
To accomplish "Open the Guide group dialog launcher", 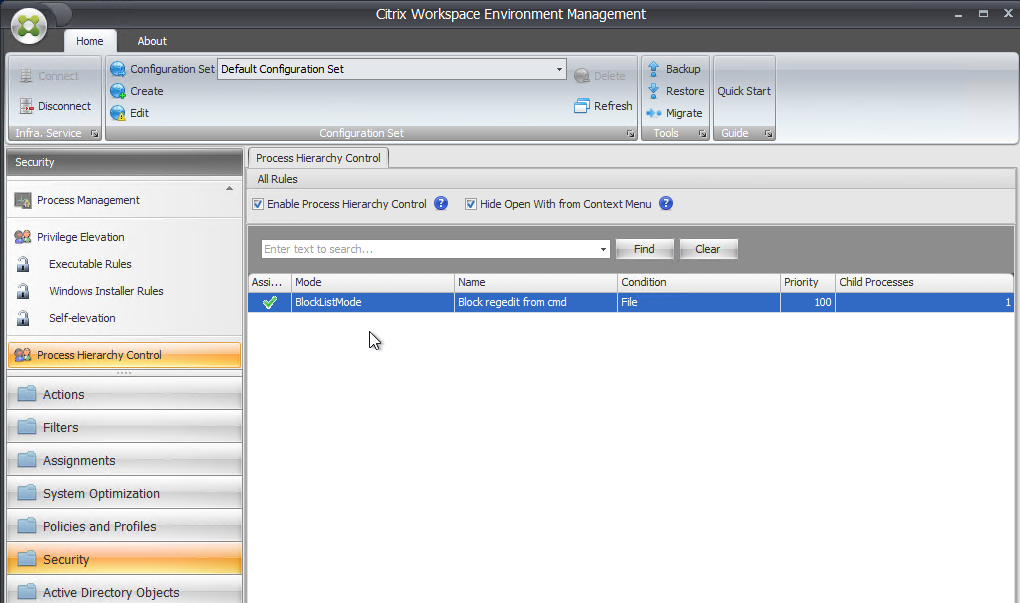I will coord(768,133).
